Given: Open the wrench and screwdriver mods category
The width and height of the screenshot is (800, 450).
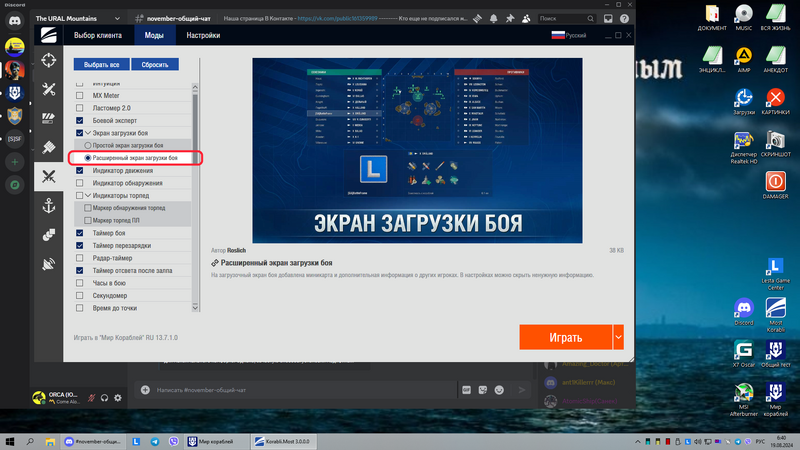Looking at the screenshot, I should [x=48, y=89].
